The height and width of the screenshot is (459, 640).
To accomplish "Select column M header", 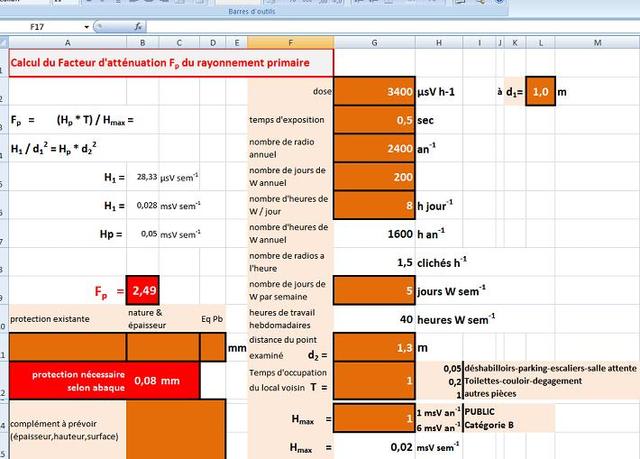I will click(x=597, y=42).
